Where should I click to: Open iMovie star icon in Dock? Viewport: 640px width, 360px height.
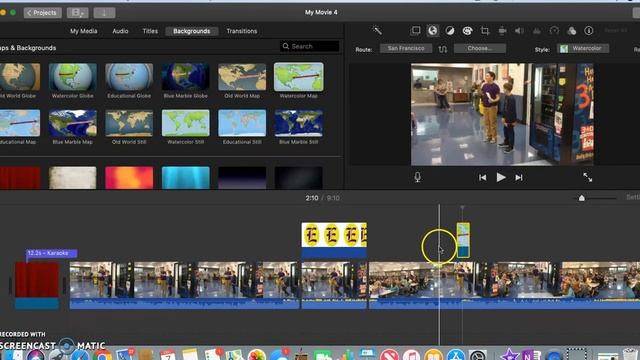pos(509,355)
